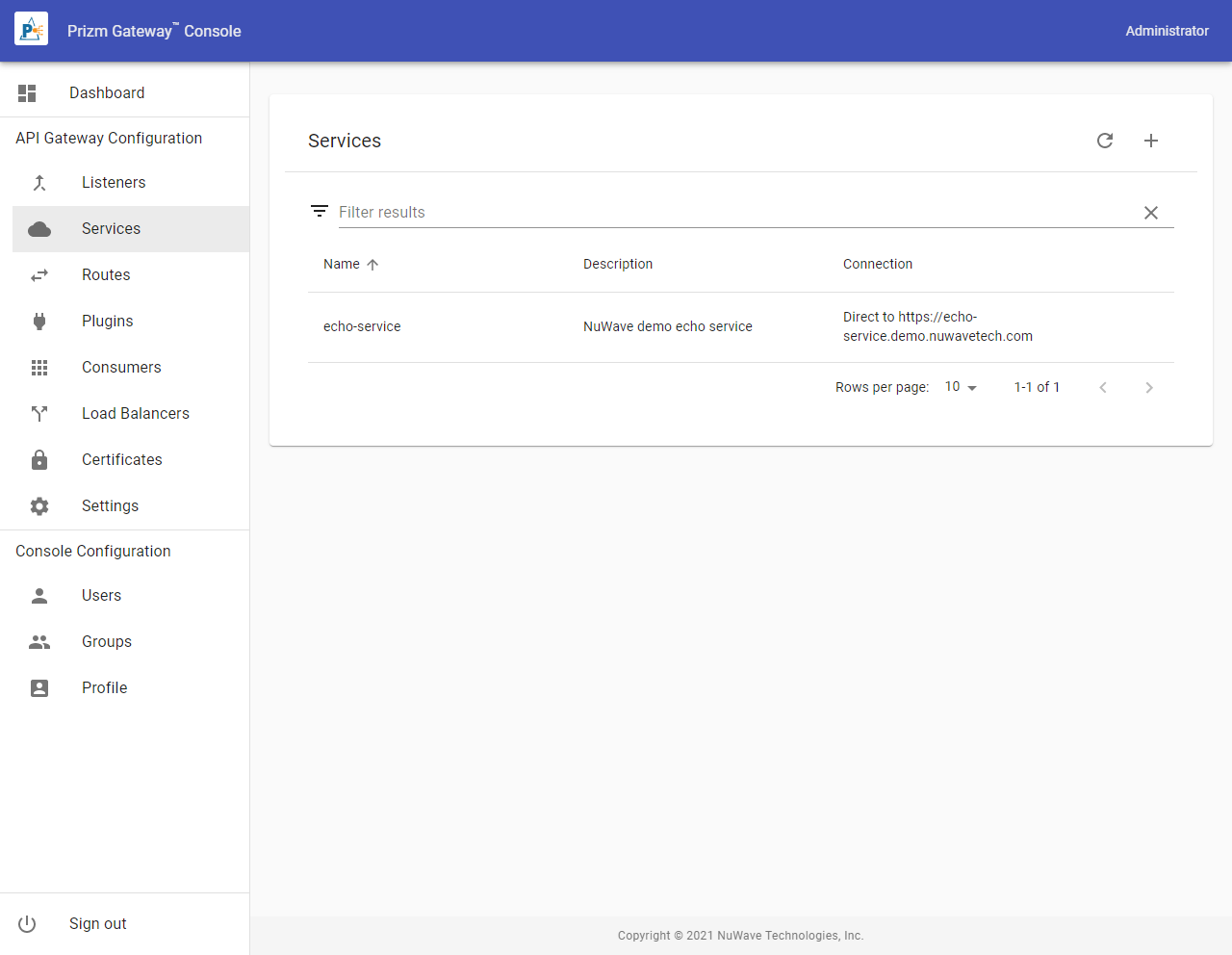This screenshot has width=1232, height=955.
Task: Open the Rows per page dropdown
Action: point(961,387)
